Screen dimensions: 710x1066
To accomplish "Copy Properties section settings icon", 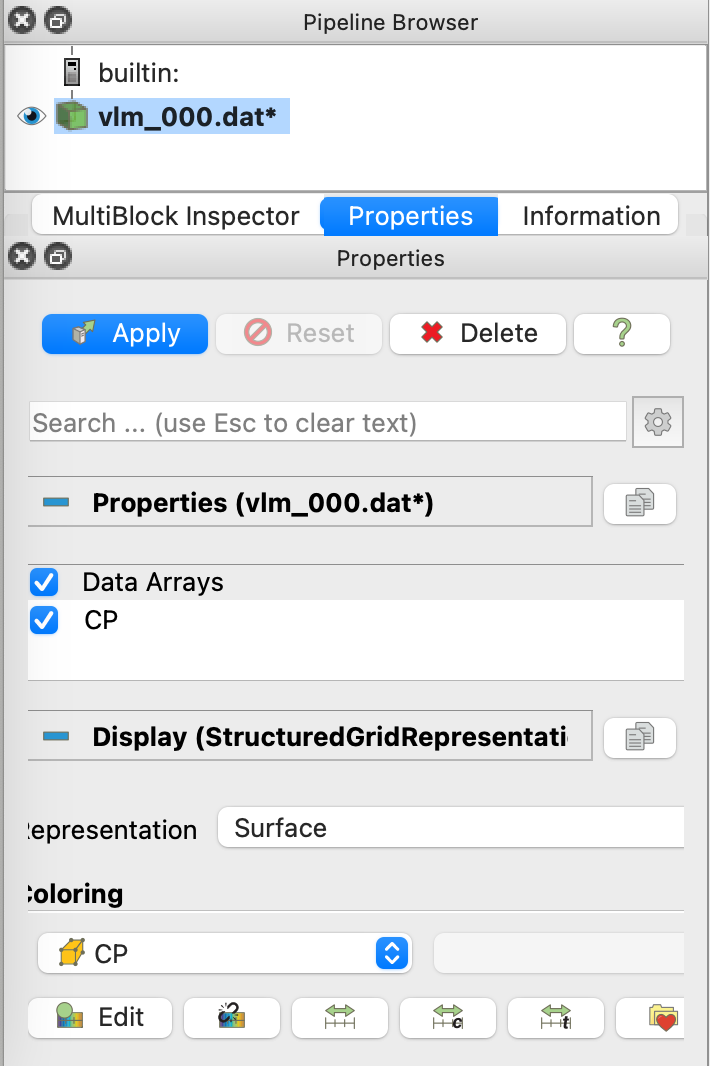I will (639, 503).
